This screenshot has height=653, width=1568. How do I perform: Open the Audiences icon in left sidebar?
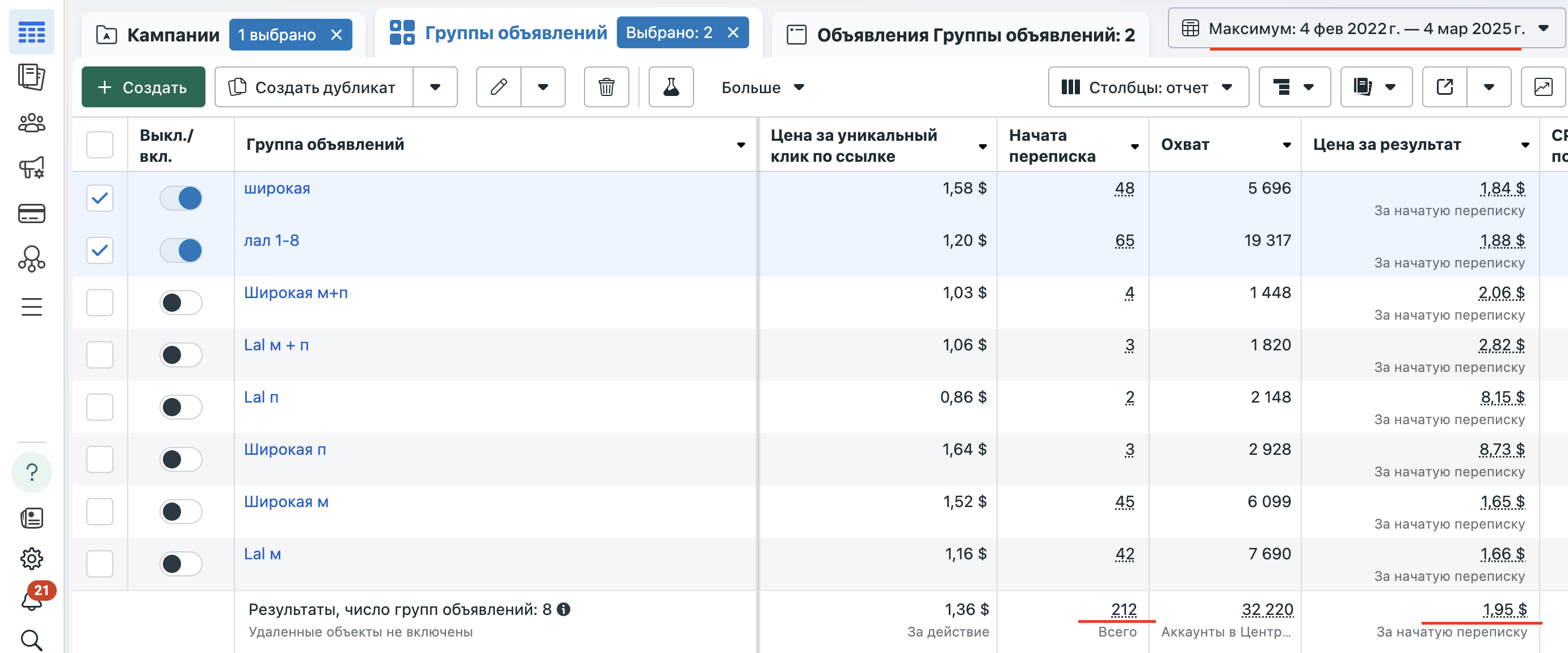[32, 123]
